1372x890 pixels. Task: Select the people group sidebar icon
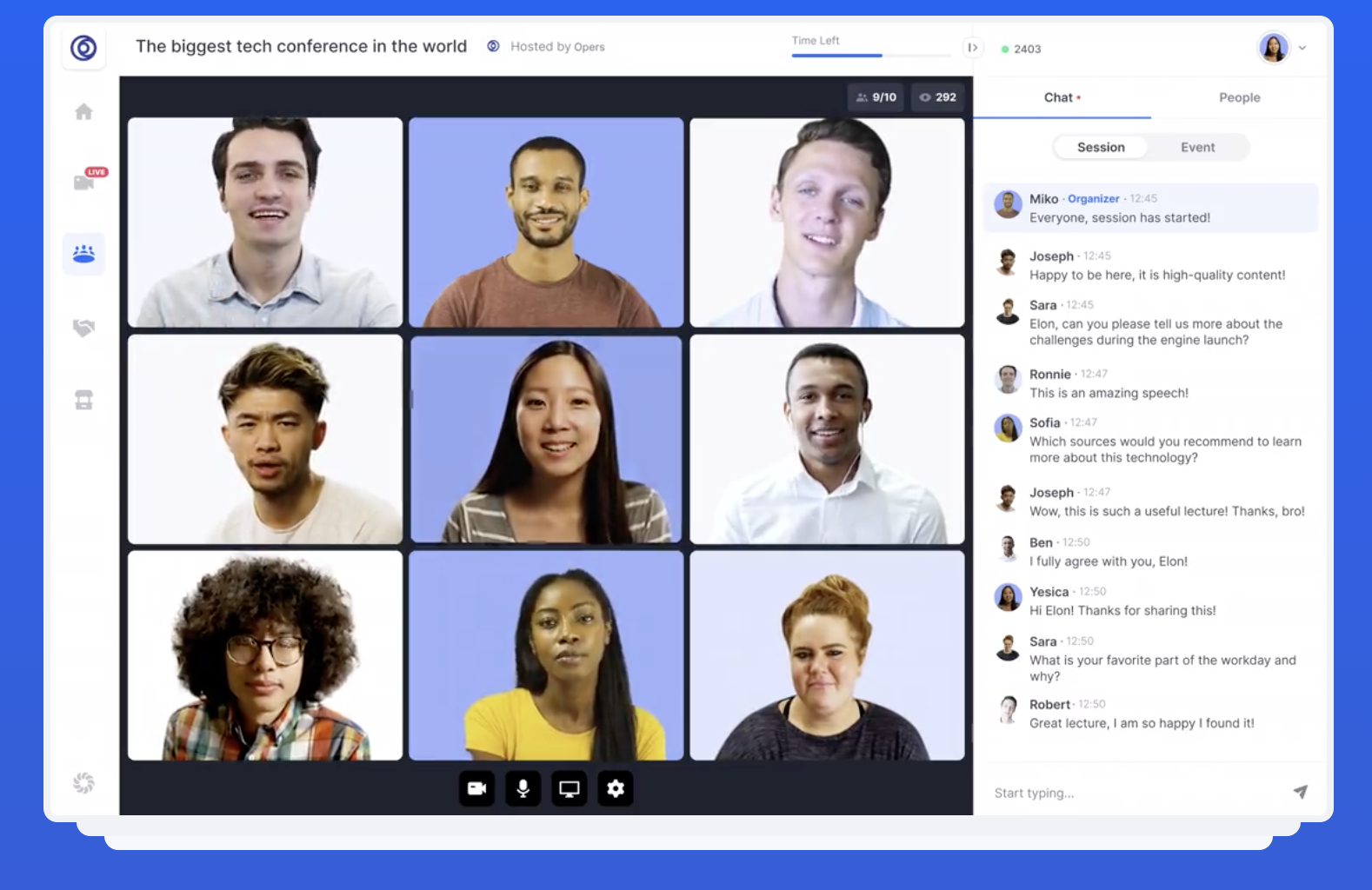(x=83, y=254)
